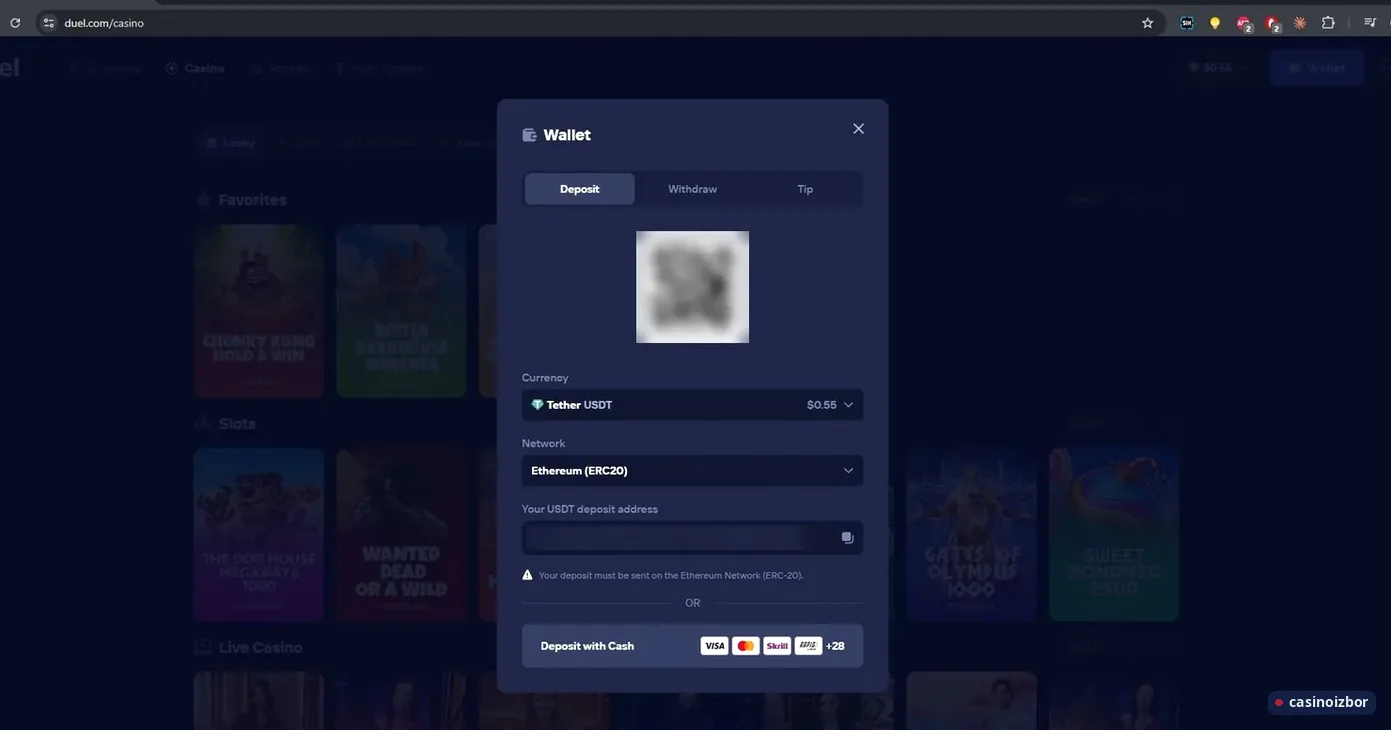This screenshot has height=730, width=1391.
Task: Click the $0.55 balance in Currency field
Action: tap(821, 405)
